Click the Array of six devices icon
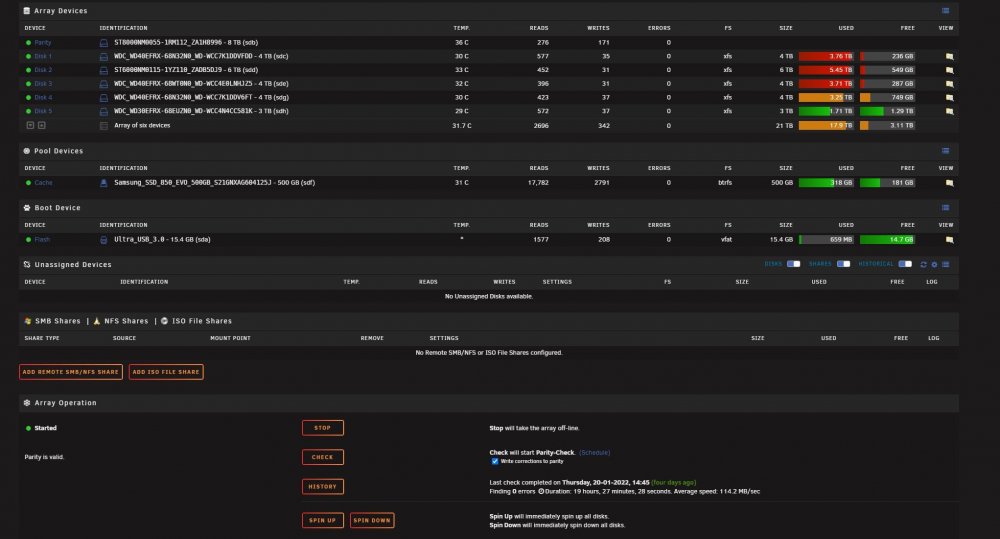 pyautogui.click(x=103, y=126)
